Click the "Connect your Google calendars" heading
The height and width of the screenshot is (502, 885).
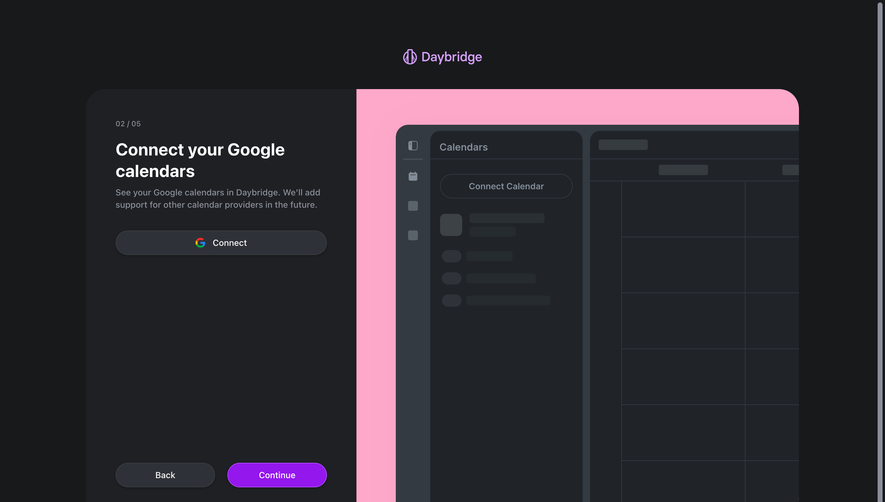tap(200, 160)
